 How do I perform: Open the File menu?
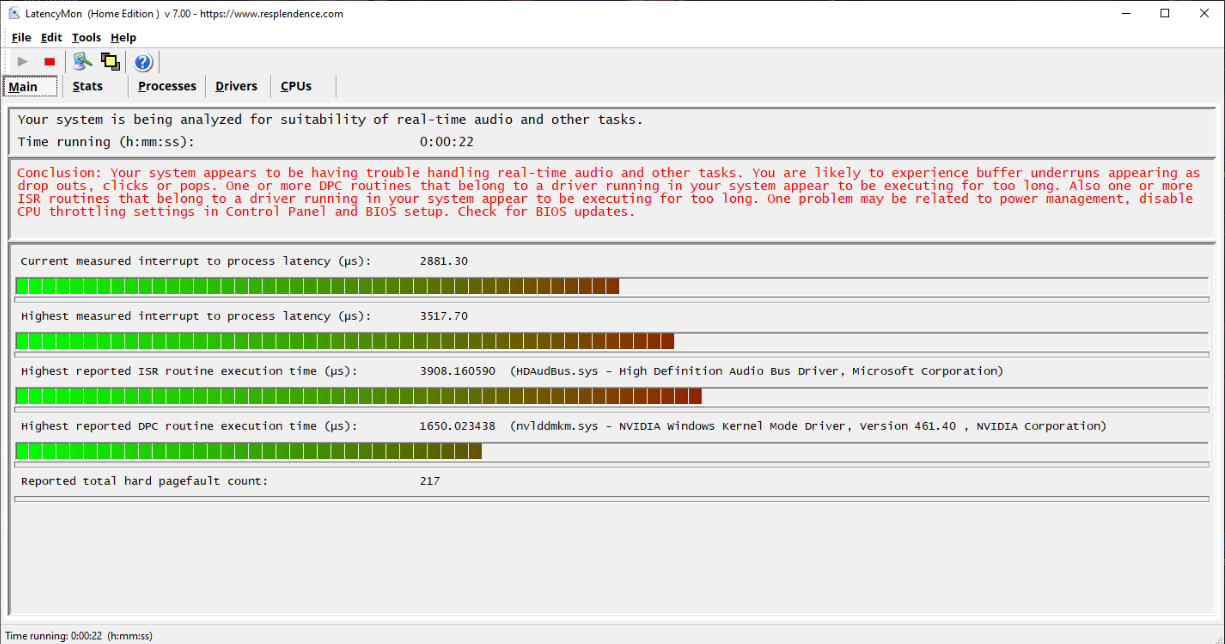(x=21, y=38)
